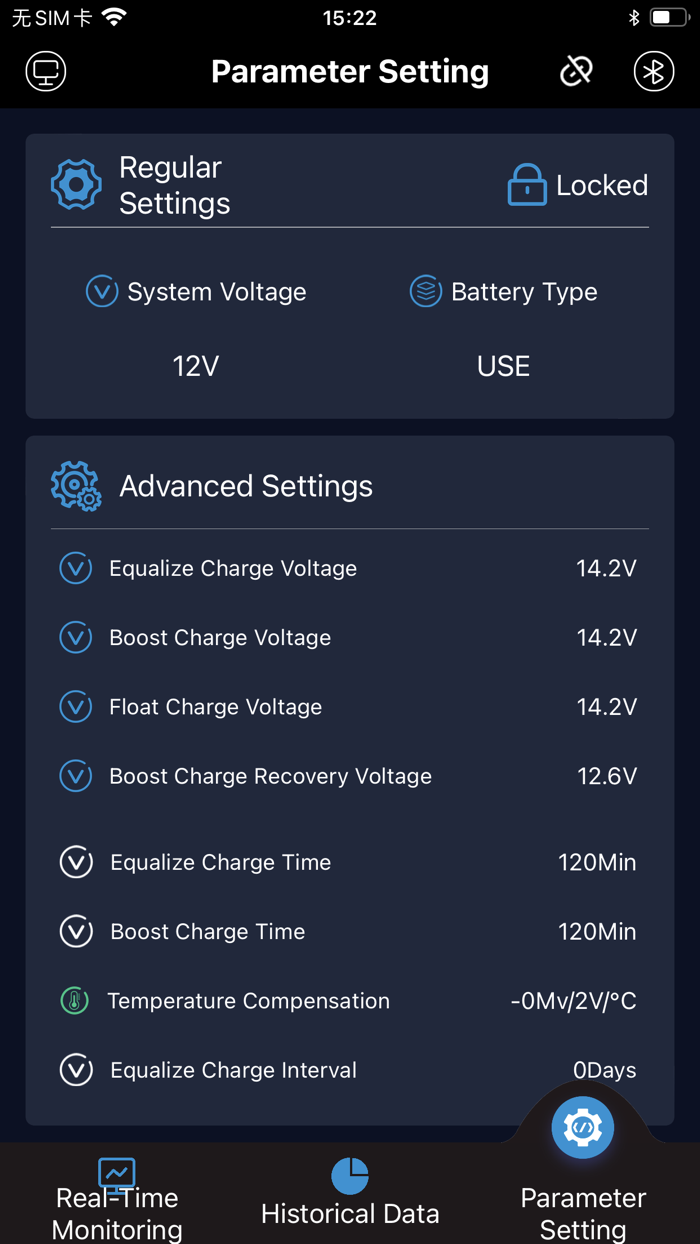The image size is (700, 1244).
Task: Click the Equalize Charge Voltage icon
Action: click(75, 568)
